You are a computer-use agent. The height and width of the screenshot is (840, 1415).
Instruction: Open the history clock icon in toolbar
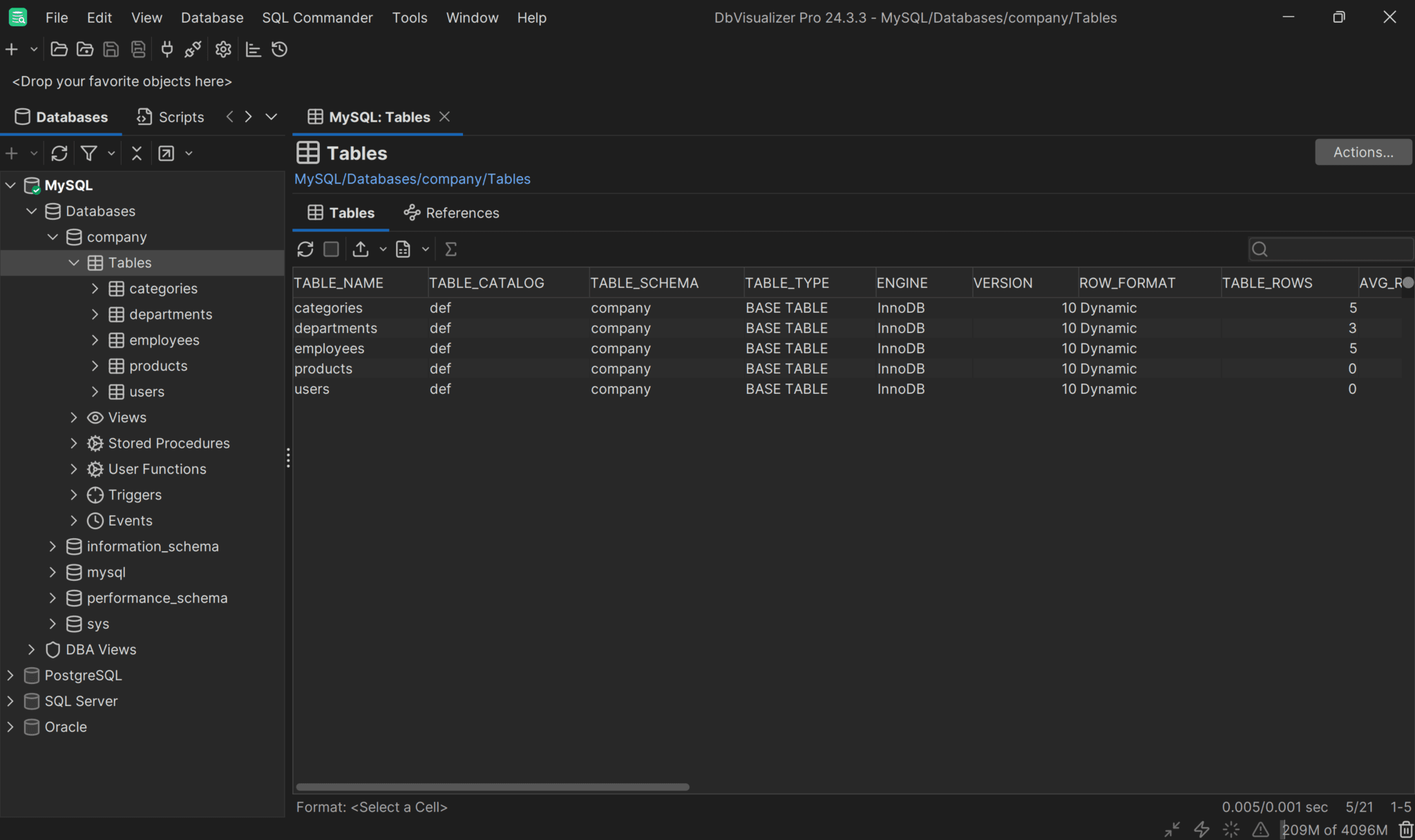click(x=279, y=49)
